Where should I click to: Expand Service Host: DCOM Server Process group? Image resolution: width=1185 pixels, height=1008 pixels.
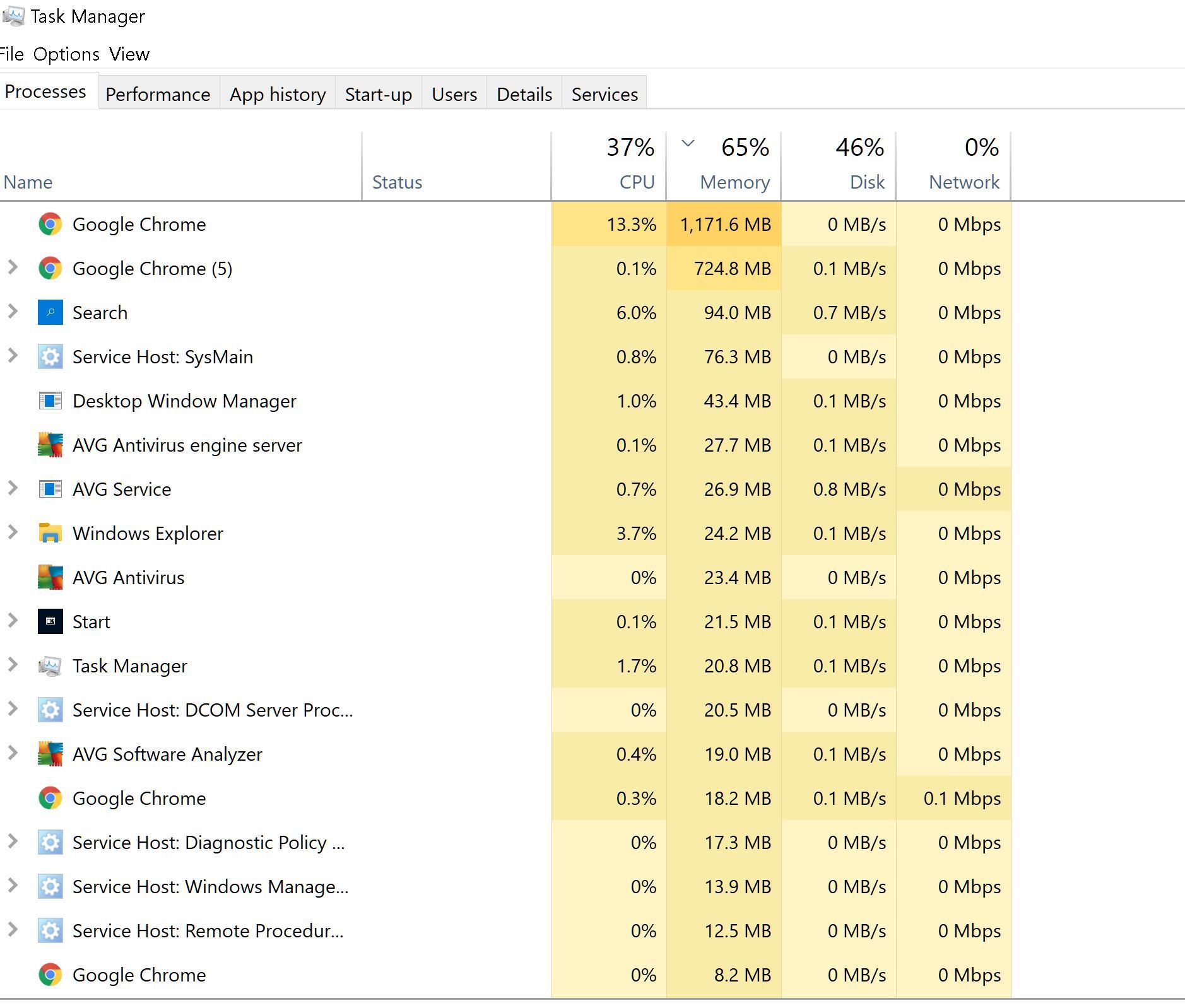pos(13,709)
